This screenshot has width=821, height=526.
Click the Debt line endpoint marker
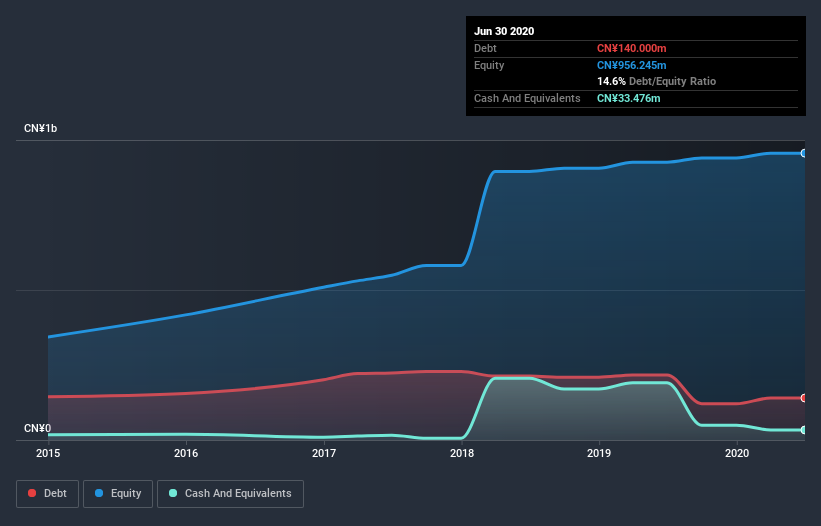pos(804,398)
